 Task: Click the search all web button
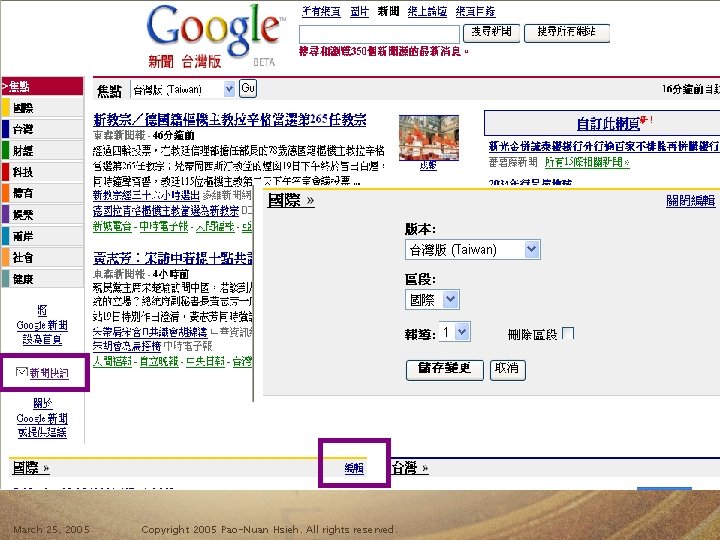(567, 33)
